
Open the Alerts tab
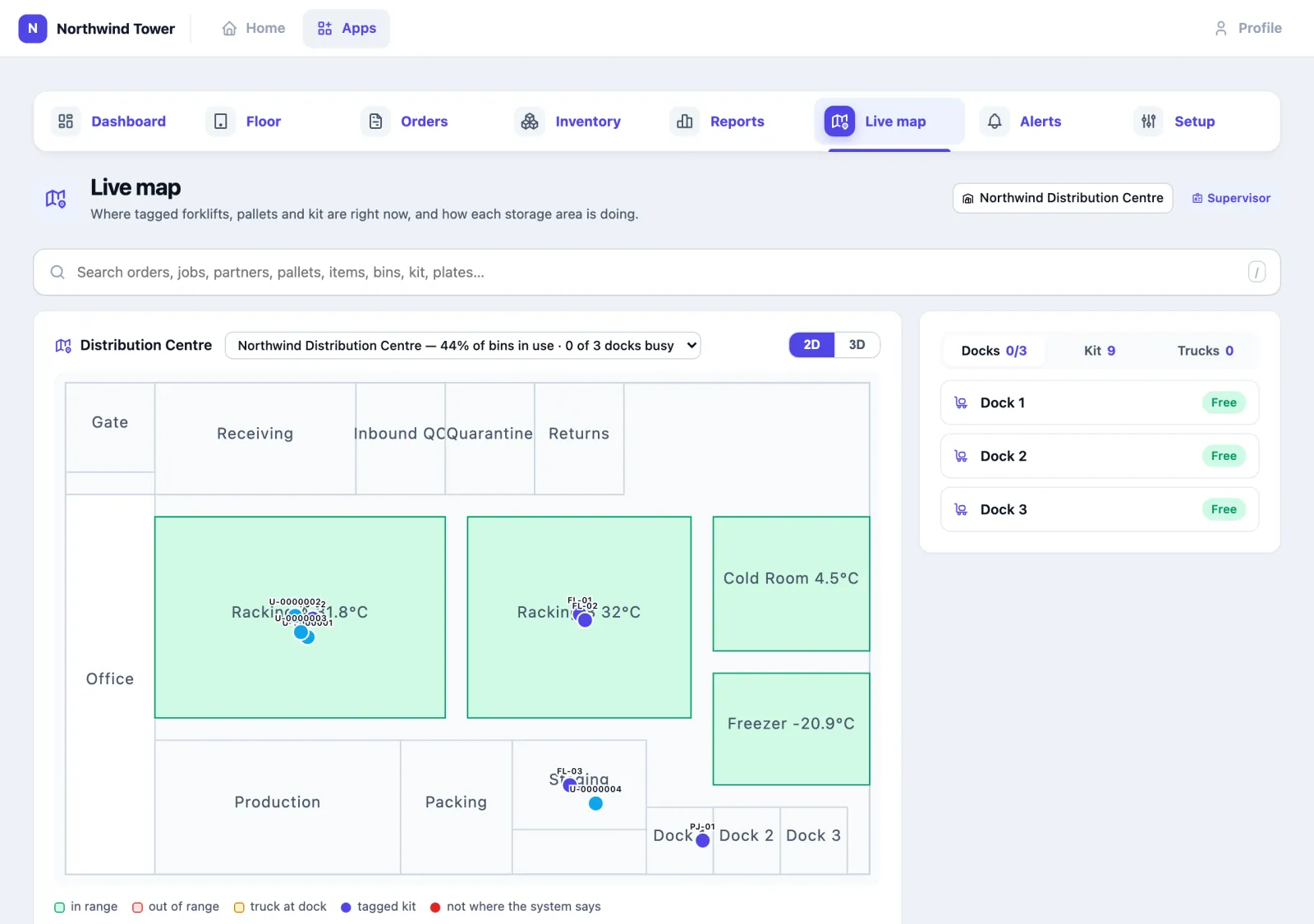click(1041, 122)
